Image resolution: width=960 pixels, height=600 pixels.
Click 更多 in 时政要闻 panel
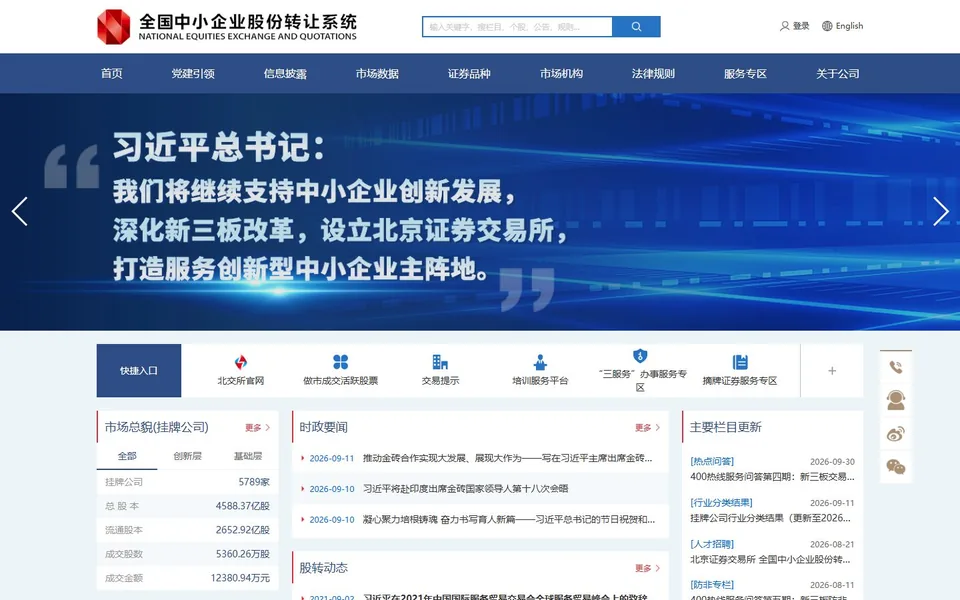click(x=647, y=427)
